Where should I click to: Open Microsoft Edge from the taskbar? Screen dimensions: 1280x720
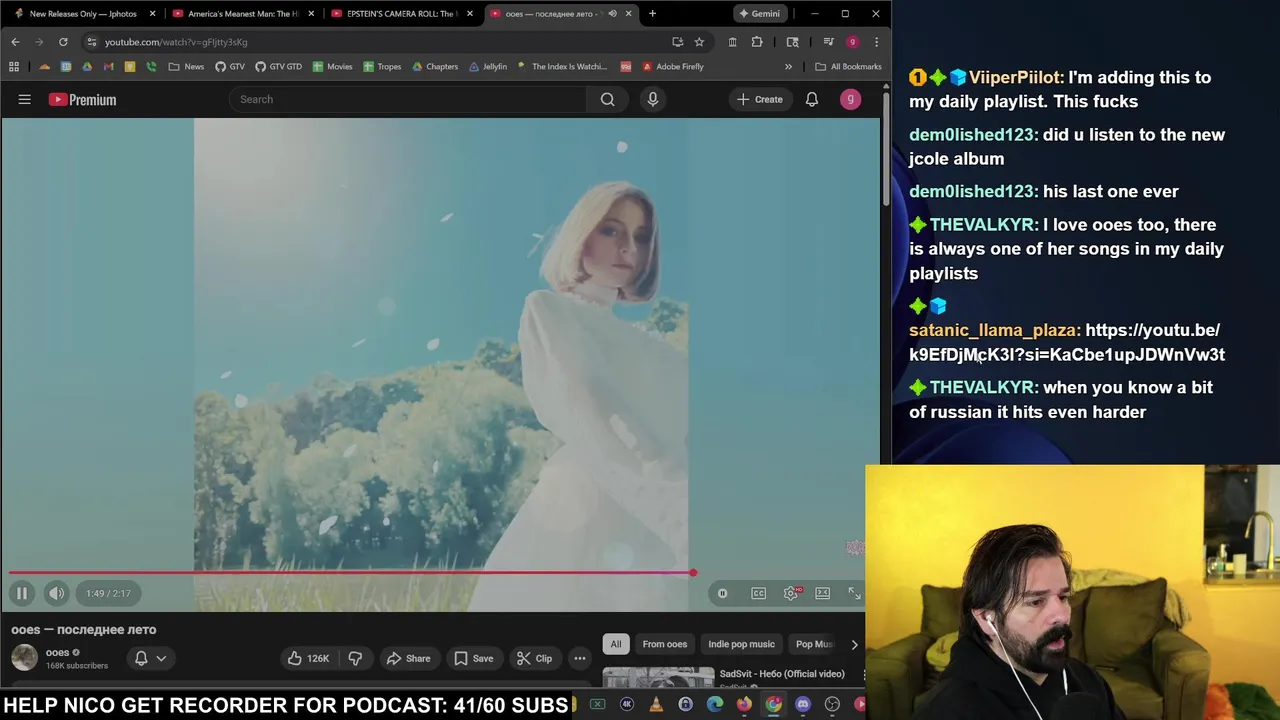point(715,704)
